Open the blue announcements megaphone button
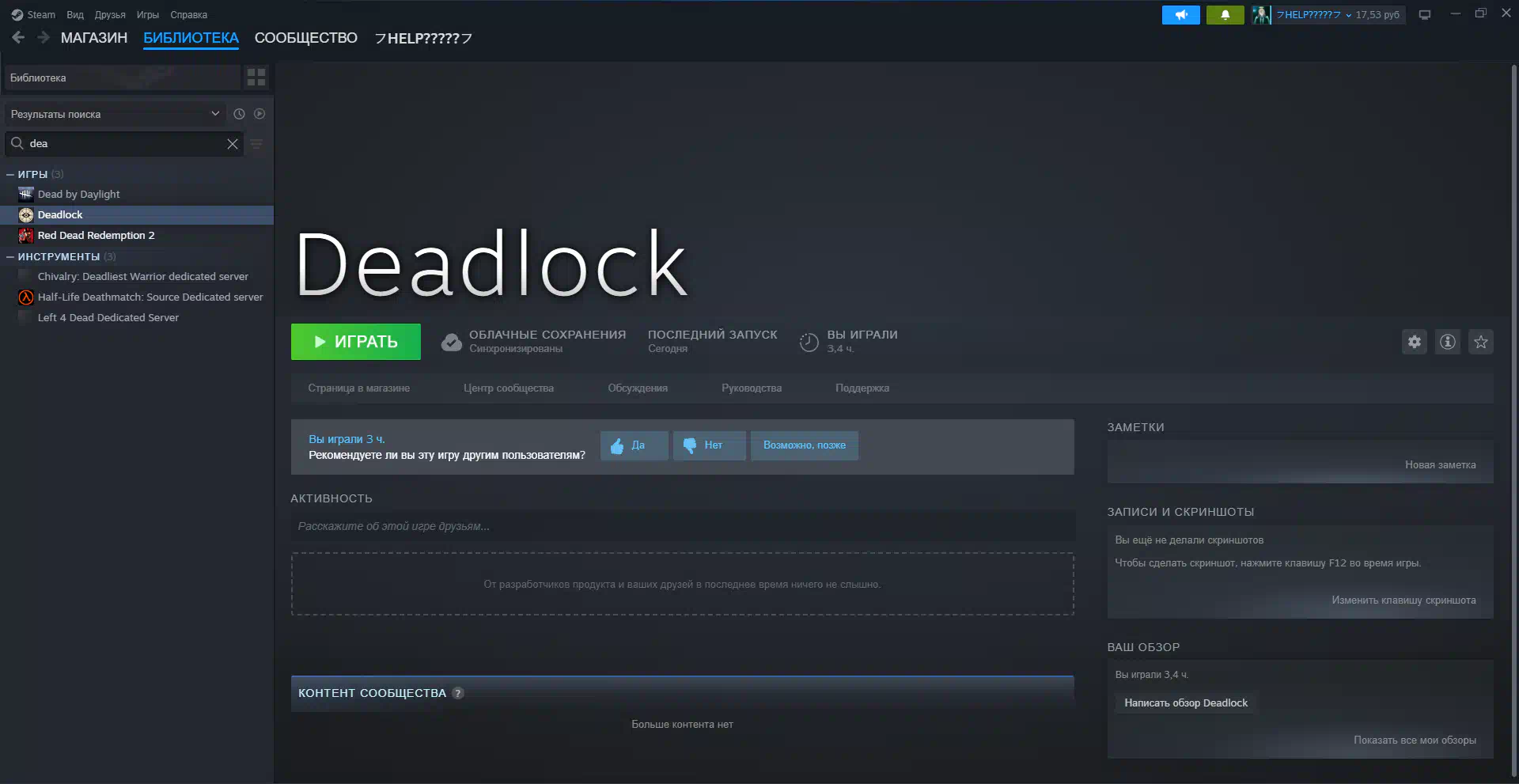Viewport: 1519px width, 784px height. click(1180, 15)
